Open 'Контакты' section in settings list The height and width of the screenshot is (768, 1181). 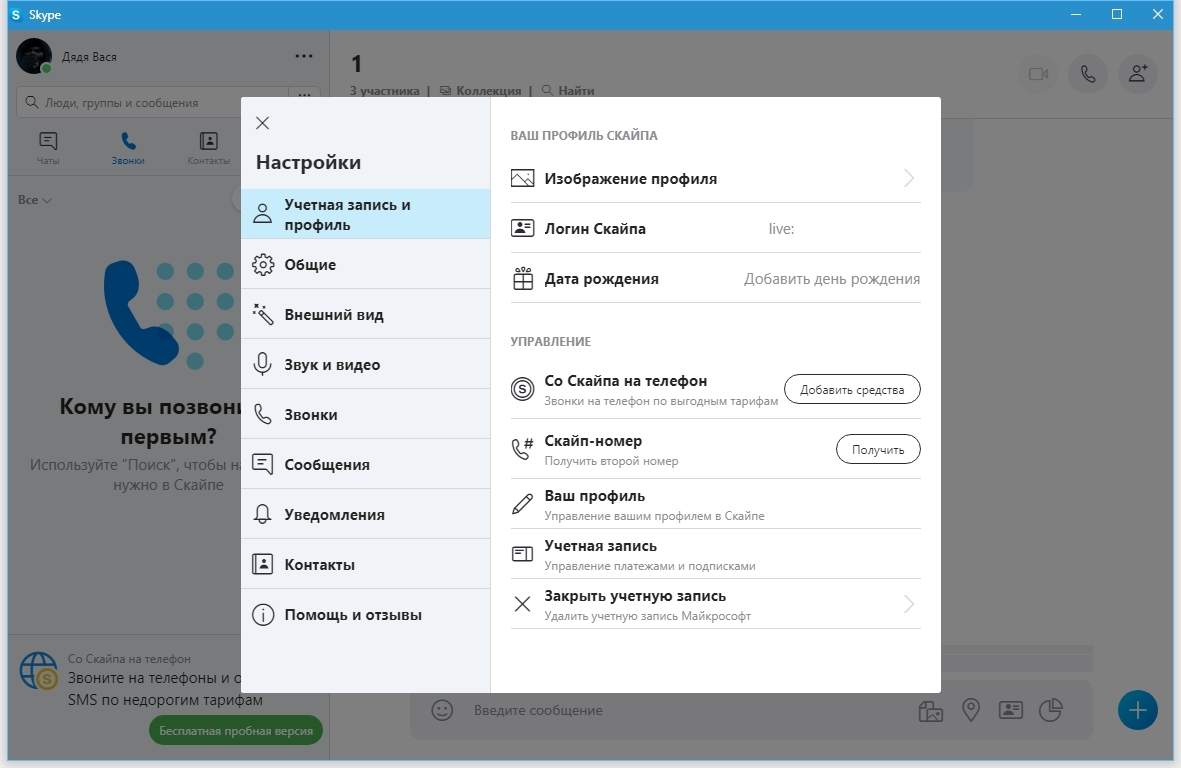pyautogui.click(x=365, y=564)
